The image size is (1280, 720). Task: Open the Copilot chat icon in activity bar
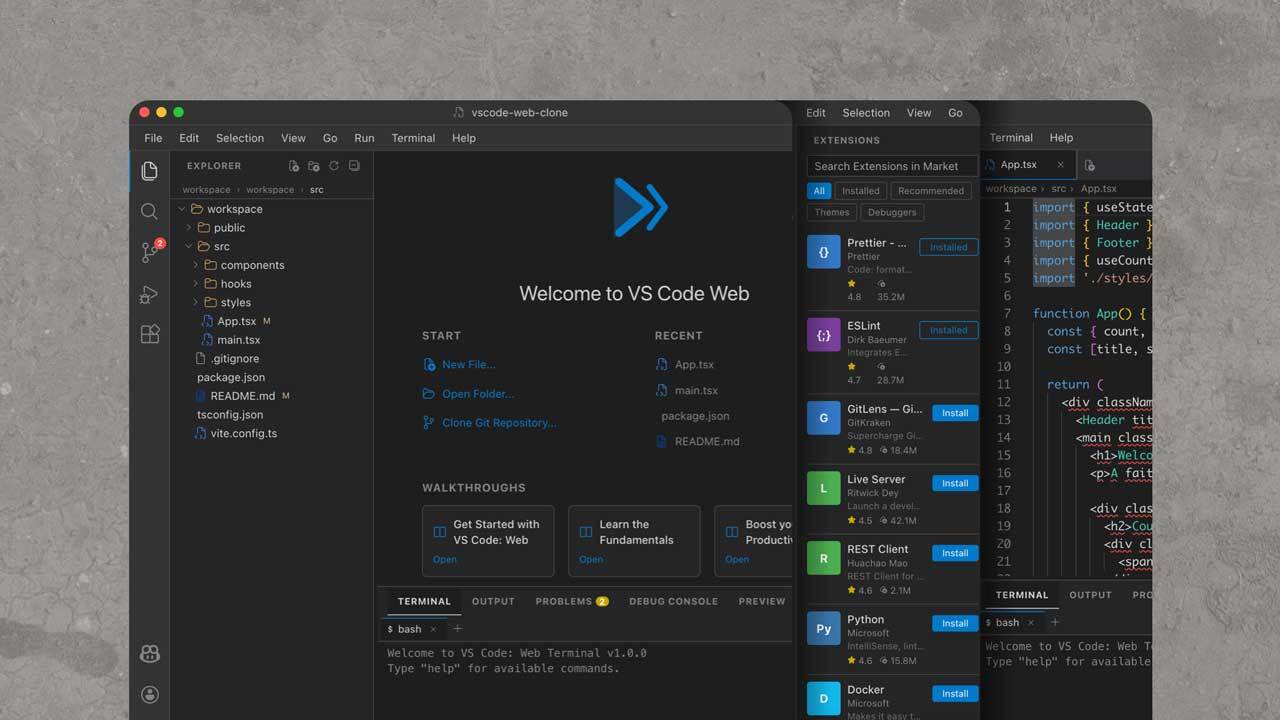150,653
